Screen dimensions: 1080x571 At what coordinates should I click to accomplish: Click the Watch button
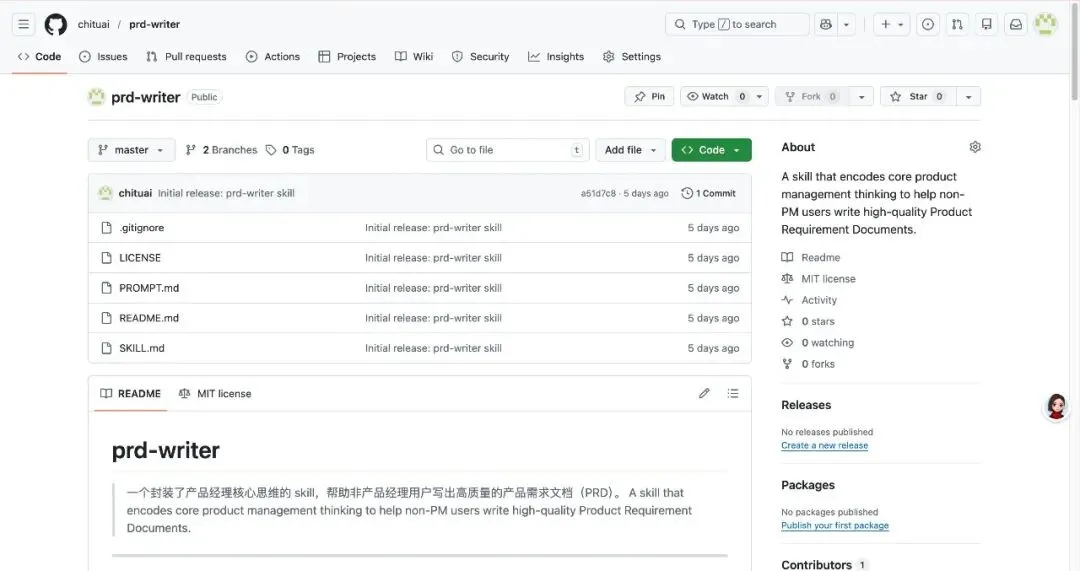click(716, 96)
